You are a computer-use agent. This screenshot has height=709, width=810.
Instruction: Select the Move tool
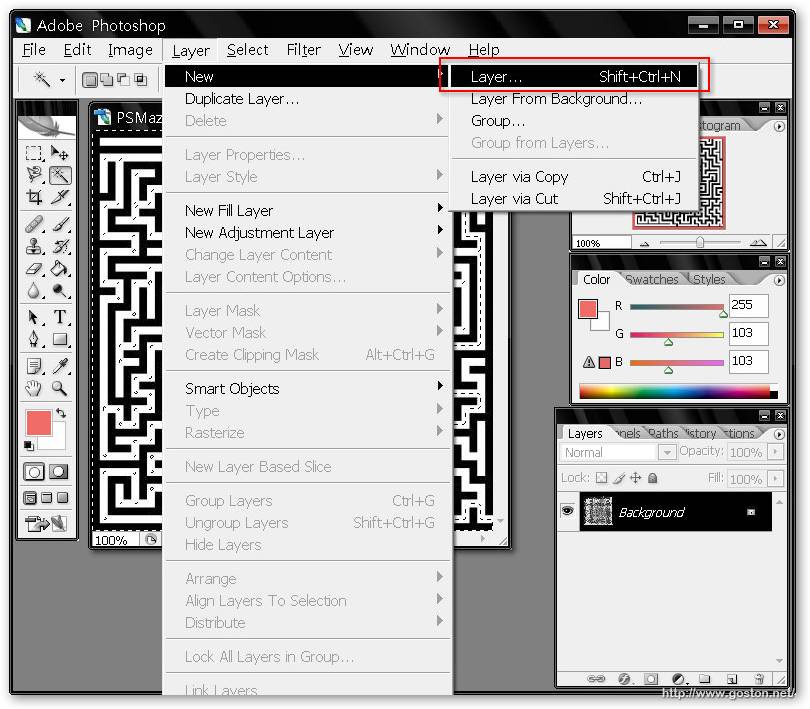[x=59, y=153]
